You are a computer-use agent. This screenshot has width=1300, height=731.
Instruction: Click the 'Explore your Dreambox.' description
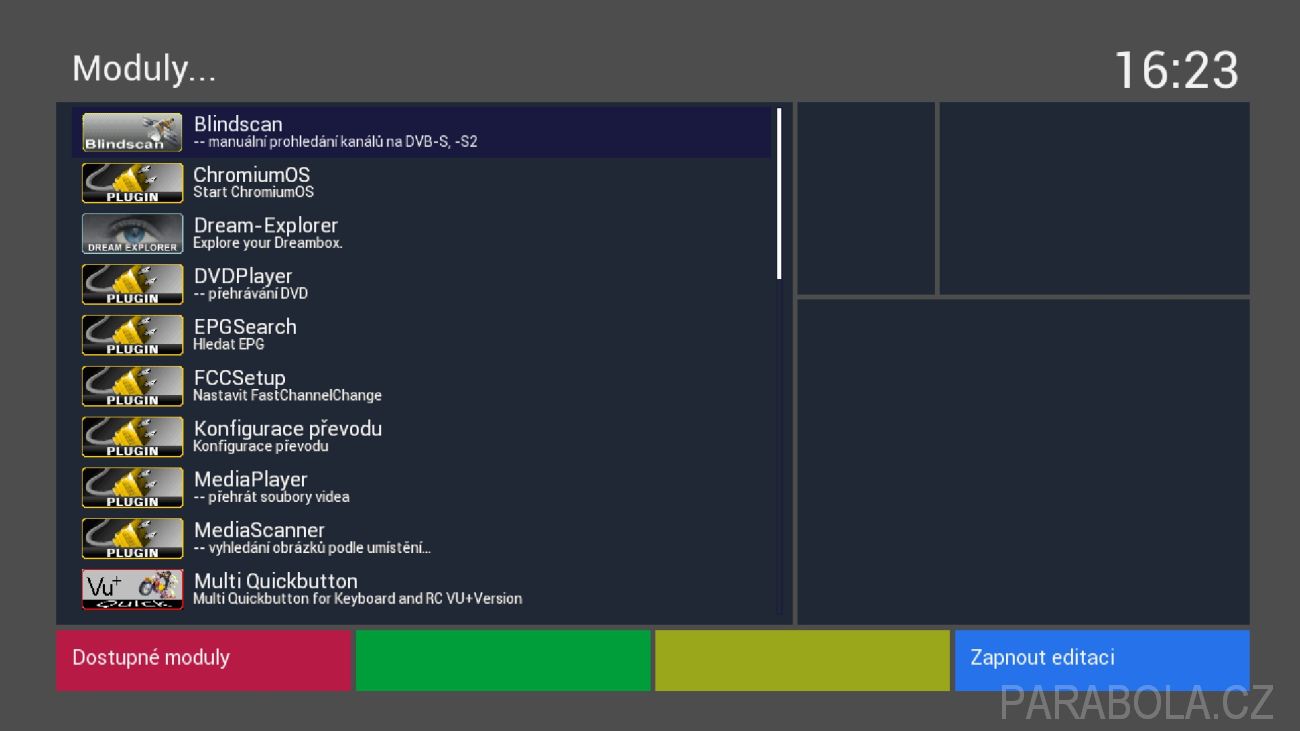[x=268, y=243]
